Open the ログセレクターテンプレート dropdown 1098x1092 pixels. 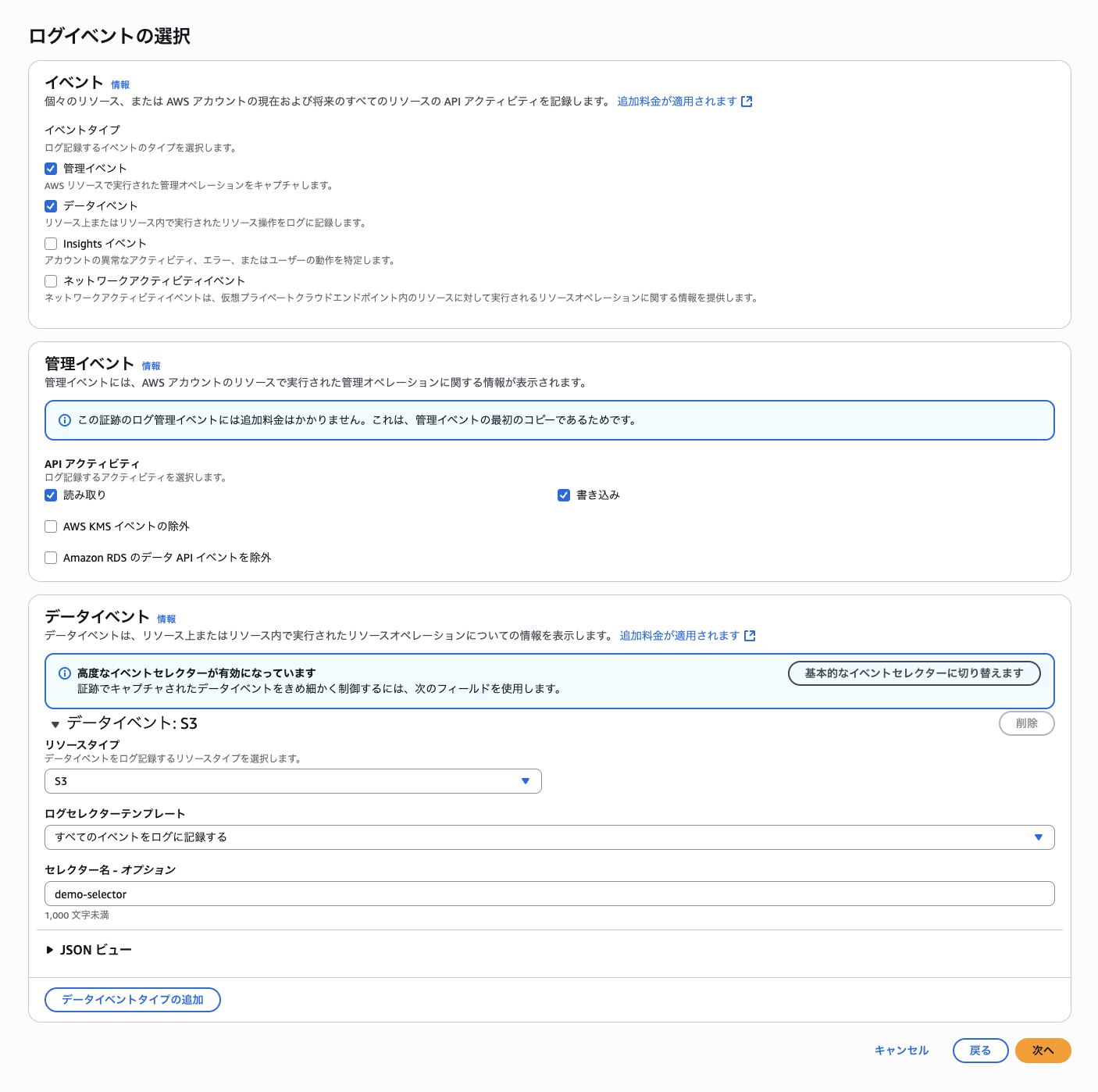click(550, 837)
